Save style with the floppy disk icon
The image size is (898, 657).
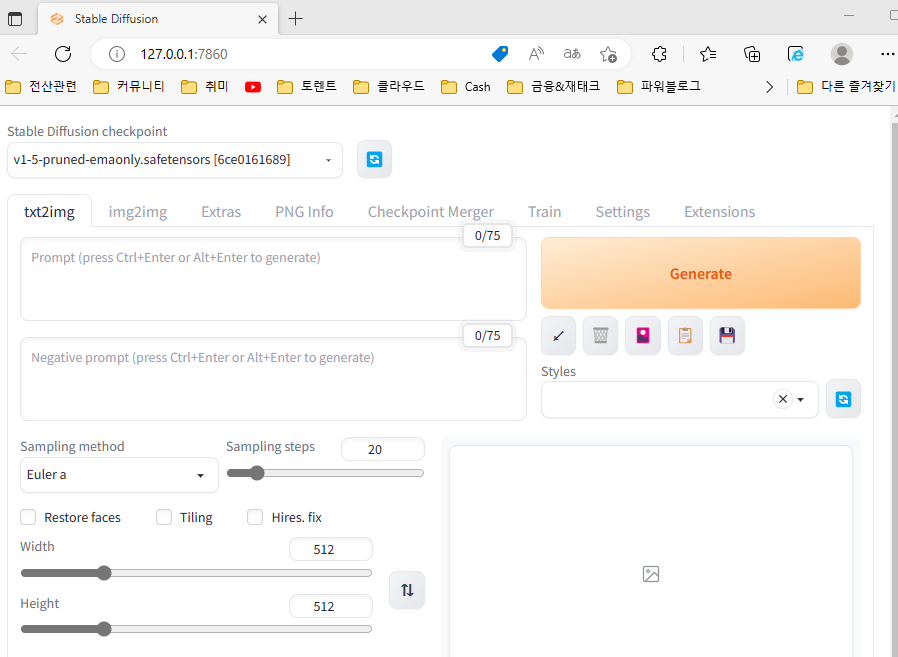[x=727, y=336]
